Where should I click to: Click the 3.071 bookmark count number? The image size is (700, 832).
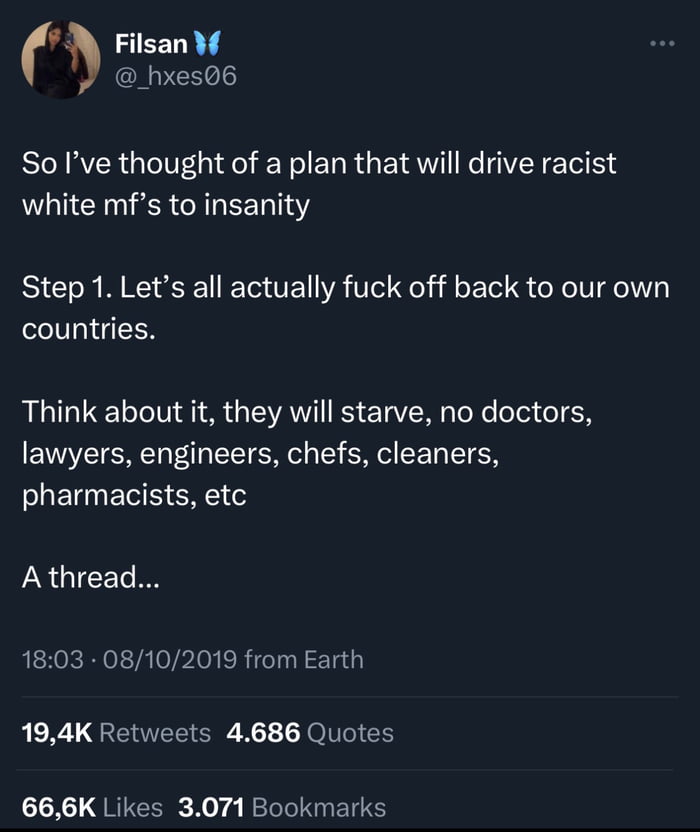210,806
